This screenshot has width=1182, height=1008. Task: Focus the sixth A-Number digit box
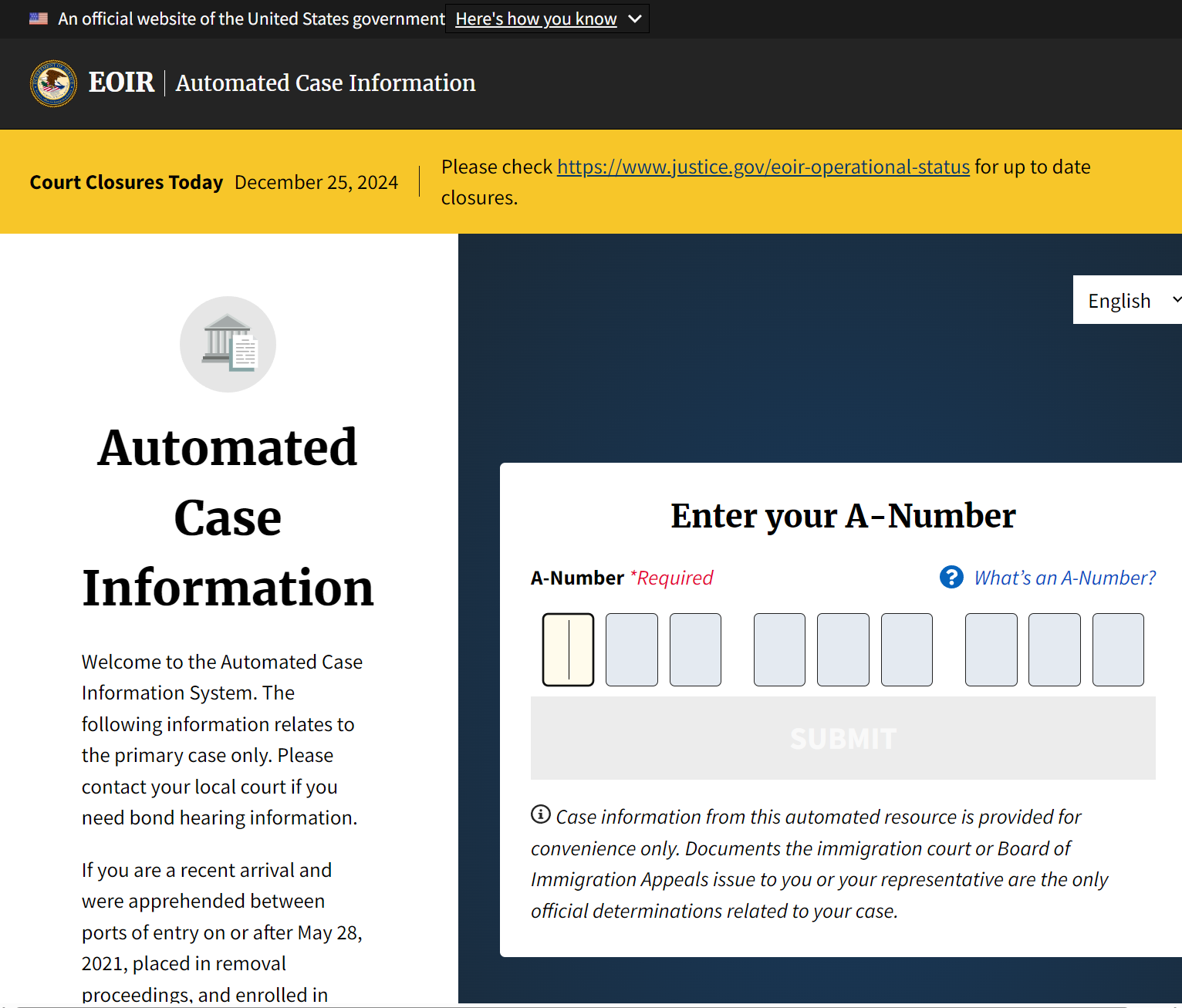coord(907,649)
